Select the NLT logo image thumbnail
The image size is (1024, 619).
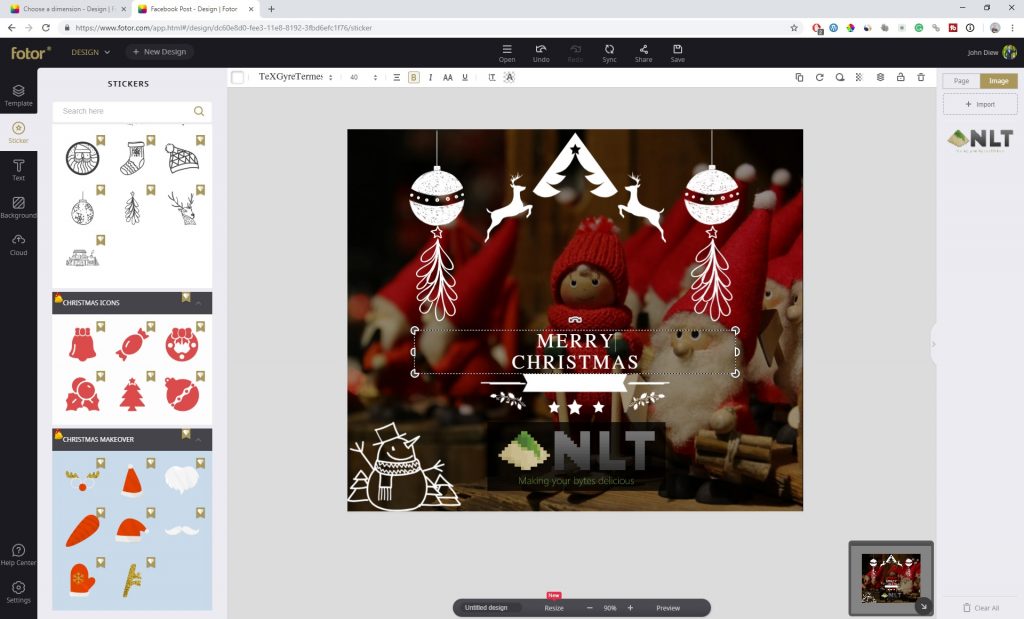(x=980, y=140)
